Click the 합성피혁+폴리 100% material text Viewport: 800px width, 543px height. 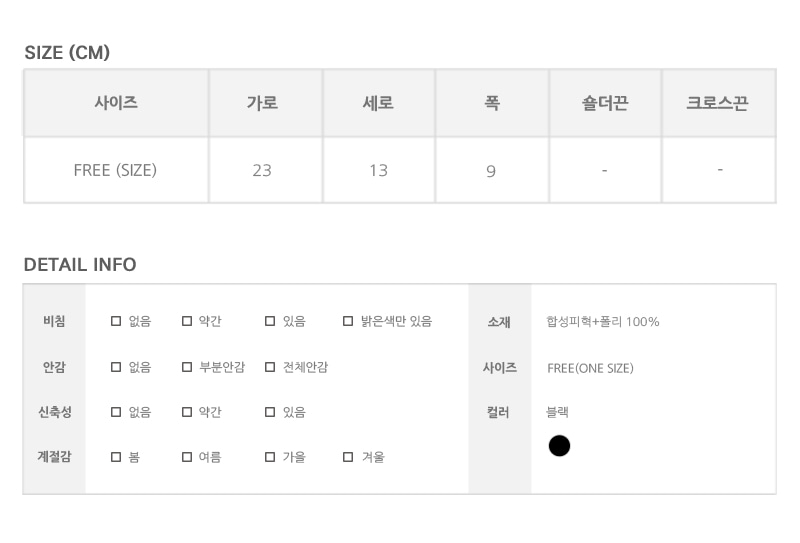point(603,322)
